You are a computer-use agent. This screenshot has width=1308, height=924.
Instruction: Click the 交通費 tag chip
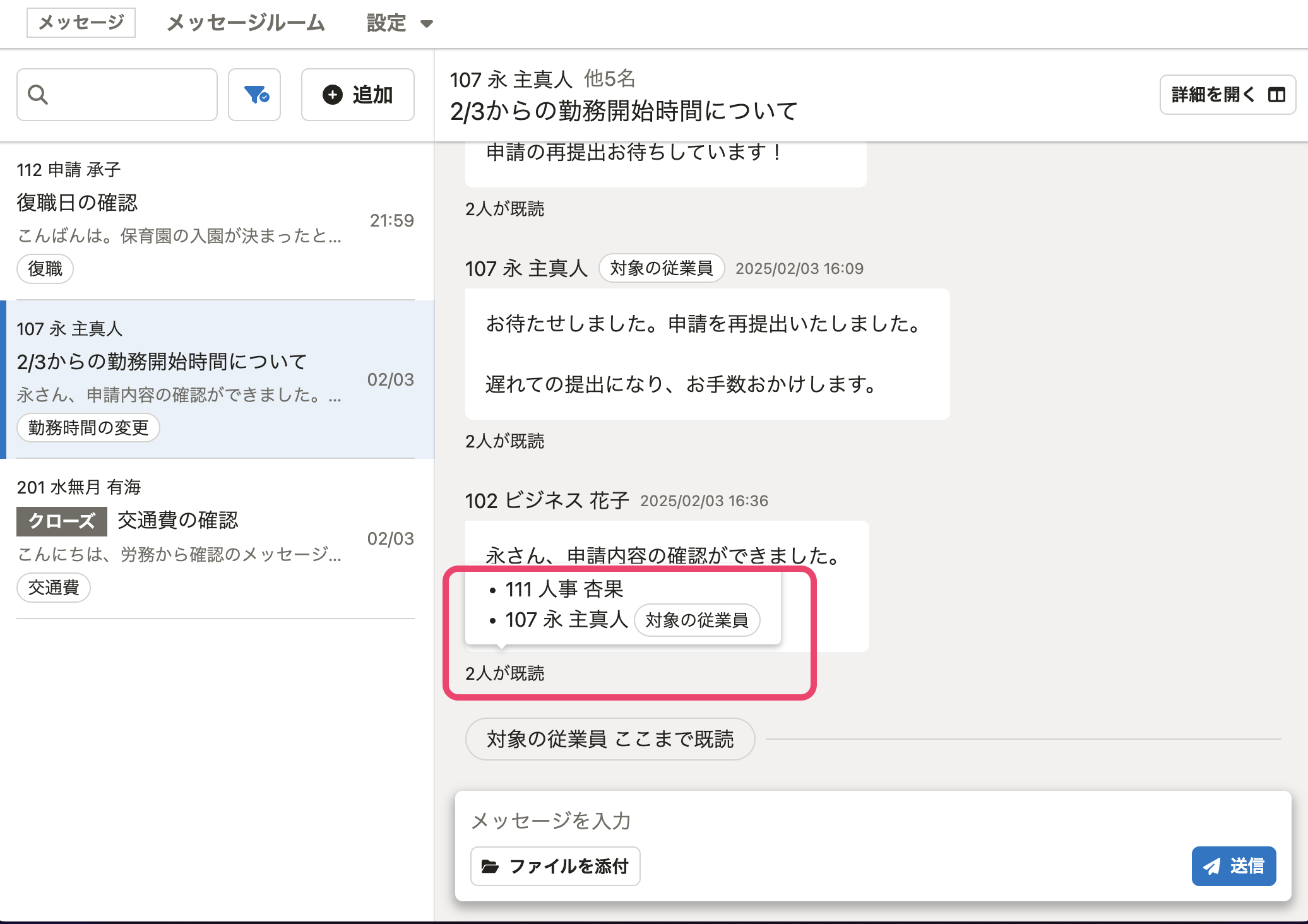click(54, 588)
